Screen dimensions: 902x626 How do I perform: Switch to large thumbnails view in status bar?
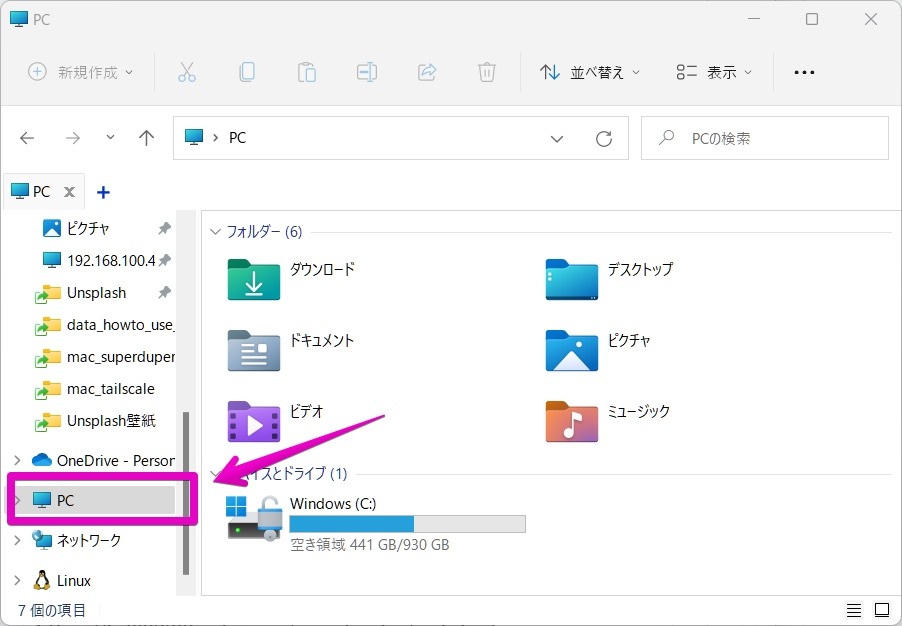tap(881, 609)
